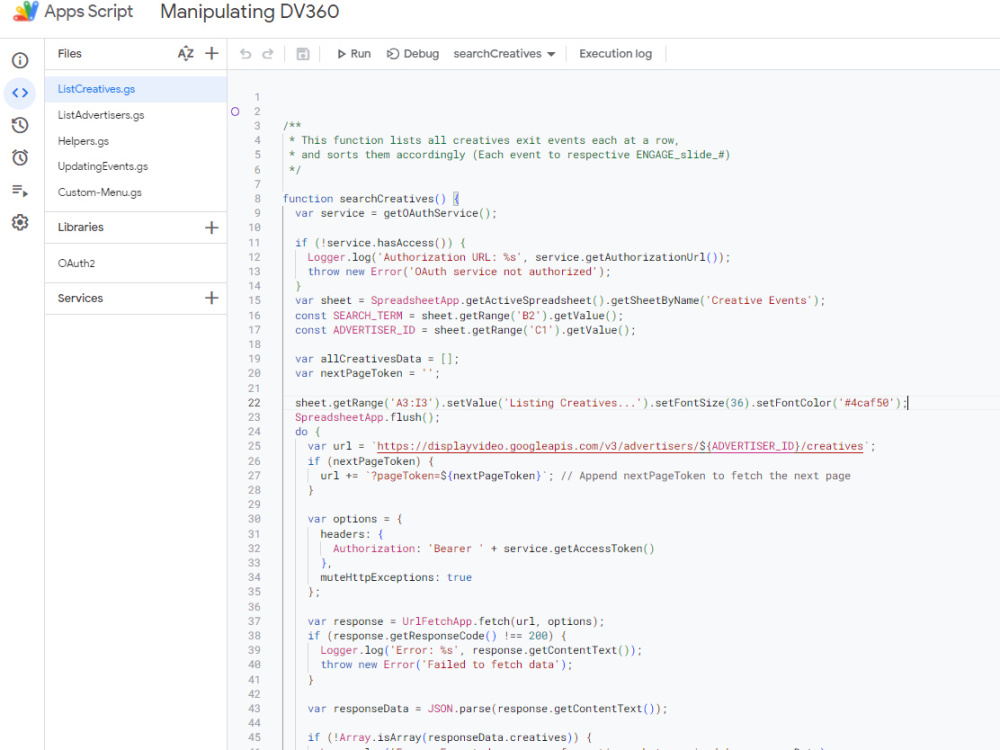Click 'var allCreativesData = [];' line
1000x750 pixels.
pyautogui.click(x=377, y=359)
